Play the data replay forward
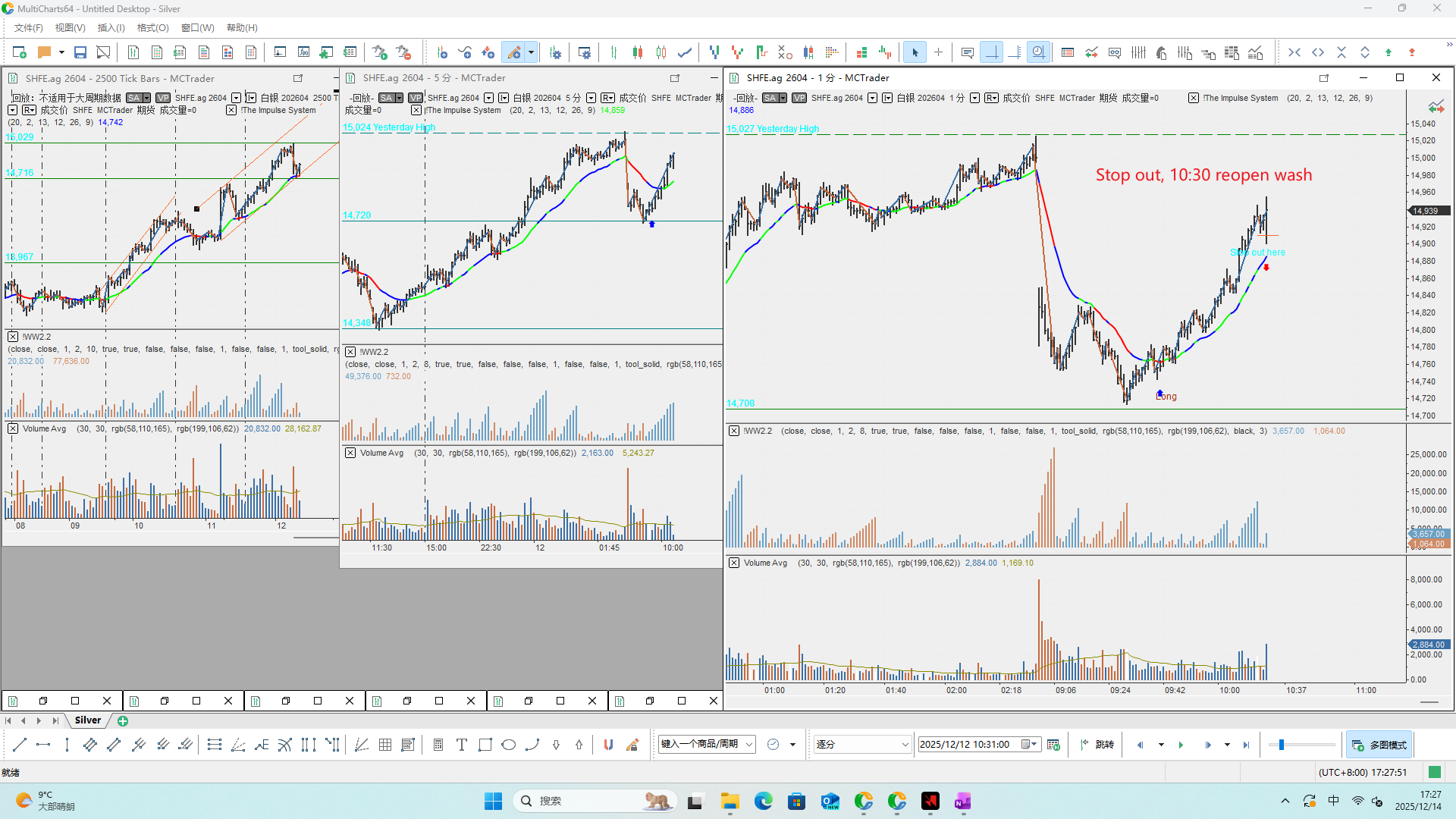 (x=1181, y=745)
